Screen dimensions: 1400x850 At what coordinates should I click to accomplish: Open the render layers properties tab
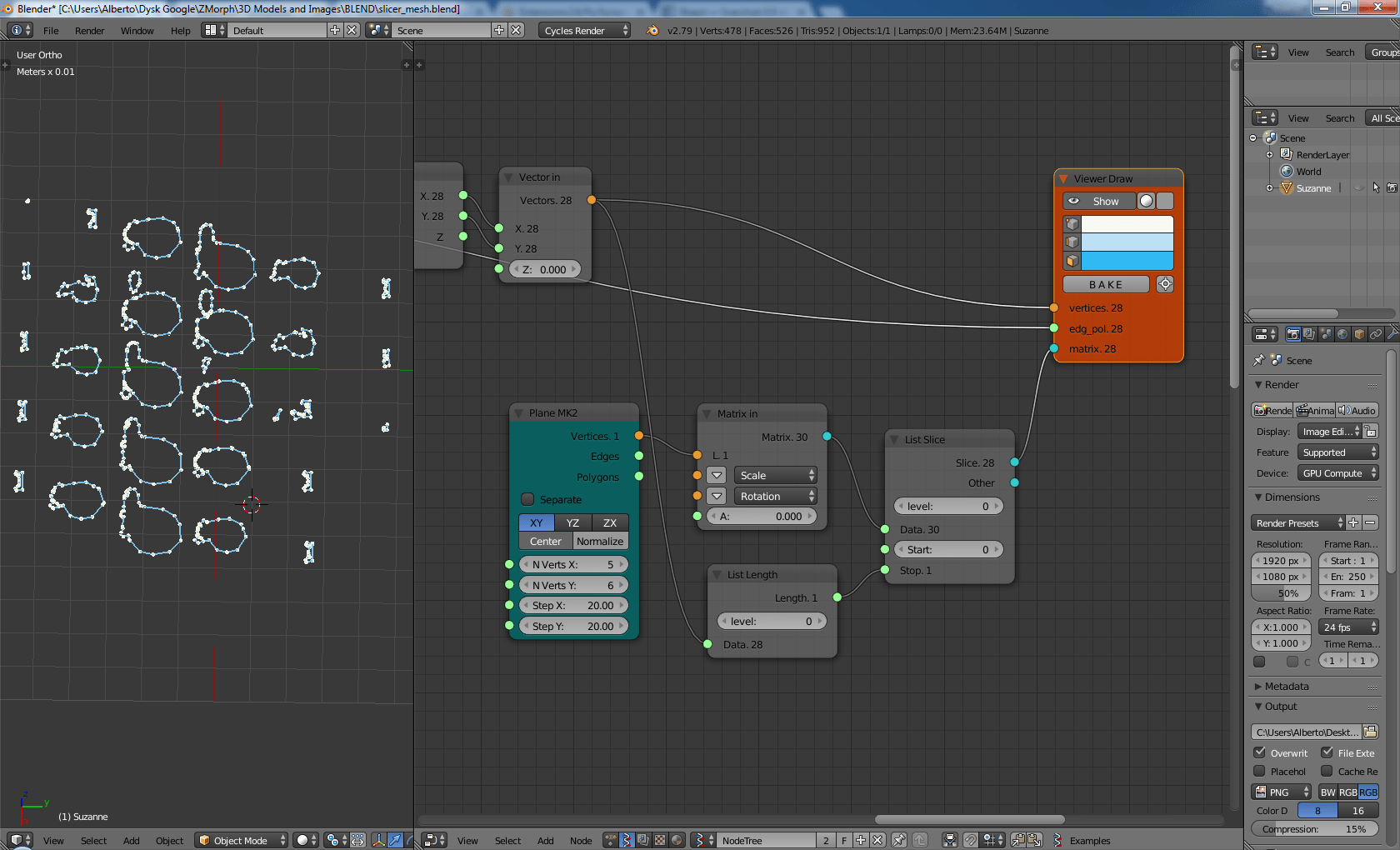pyautogui.click(x=1309, y=334)
